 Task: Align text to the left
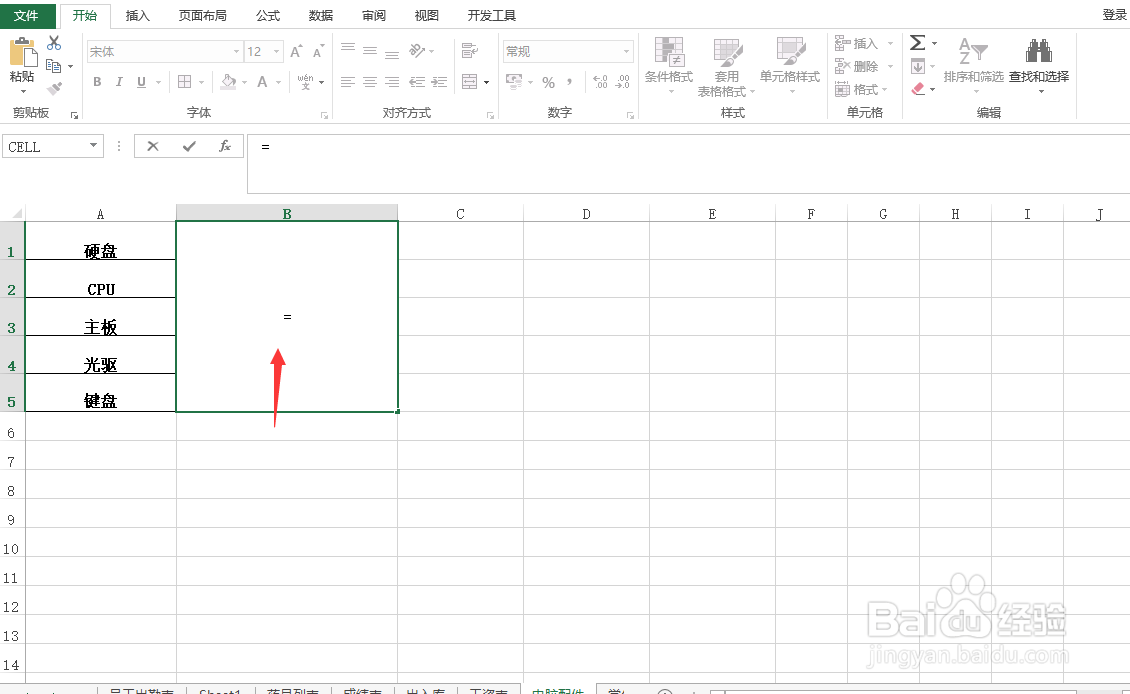[348, 82]
